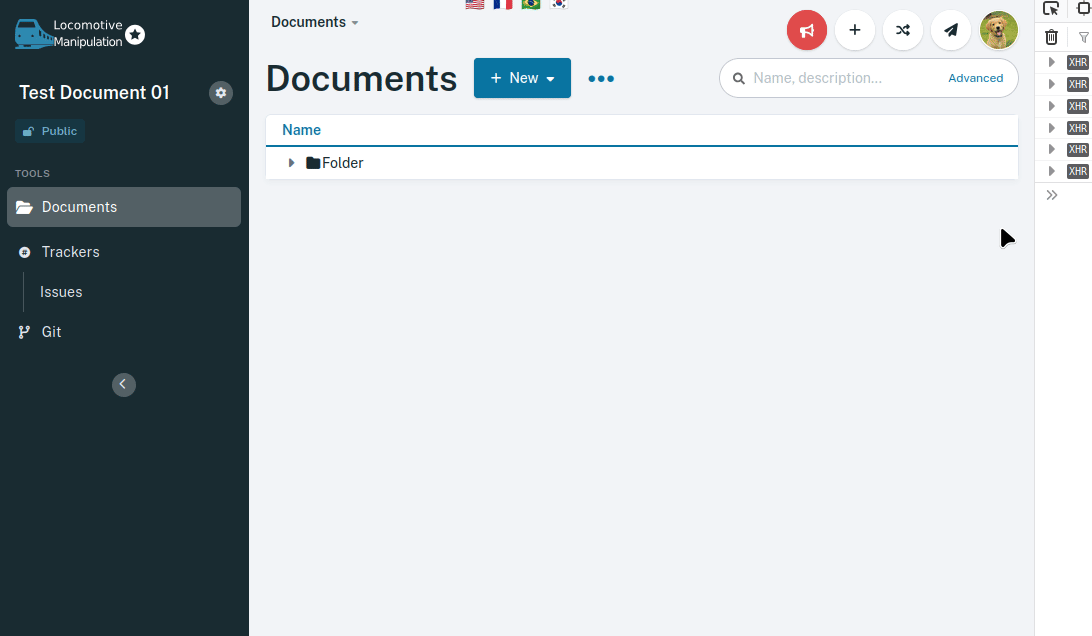Expand the Folder row in Documents
1092x636 pixels.
click(290, 162)
